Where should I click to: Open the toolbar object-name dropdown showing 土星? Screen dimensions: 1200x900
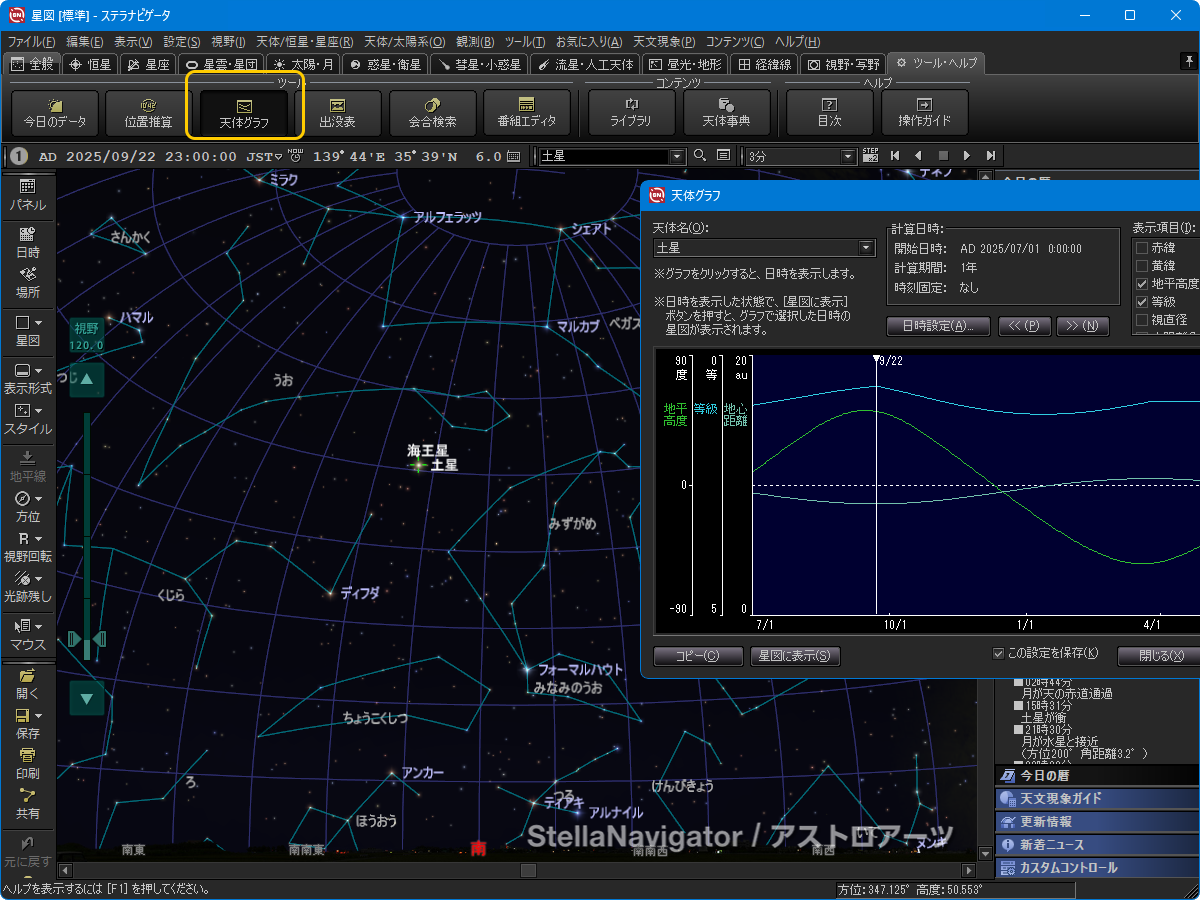677,156
